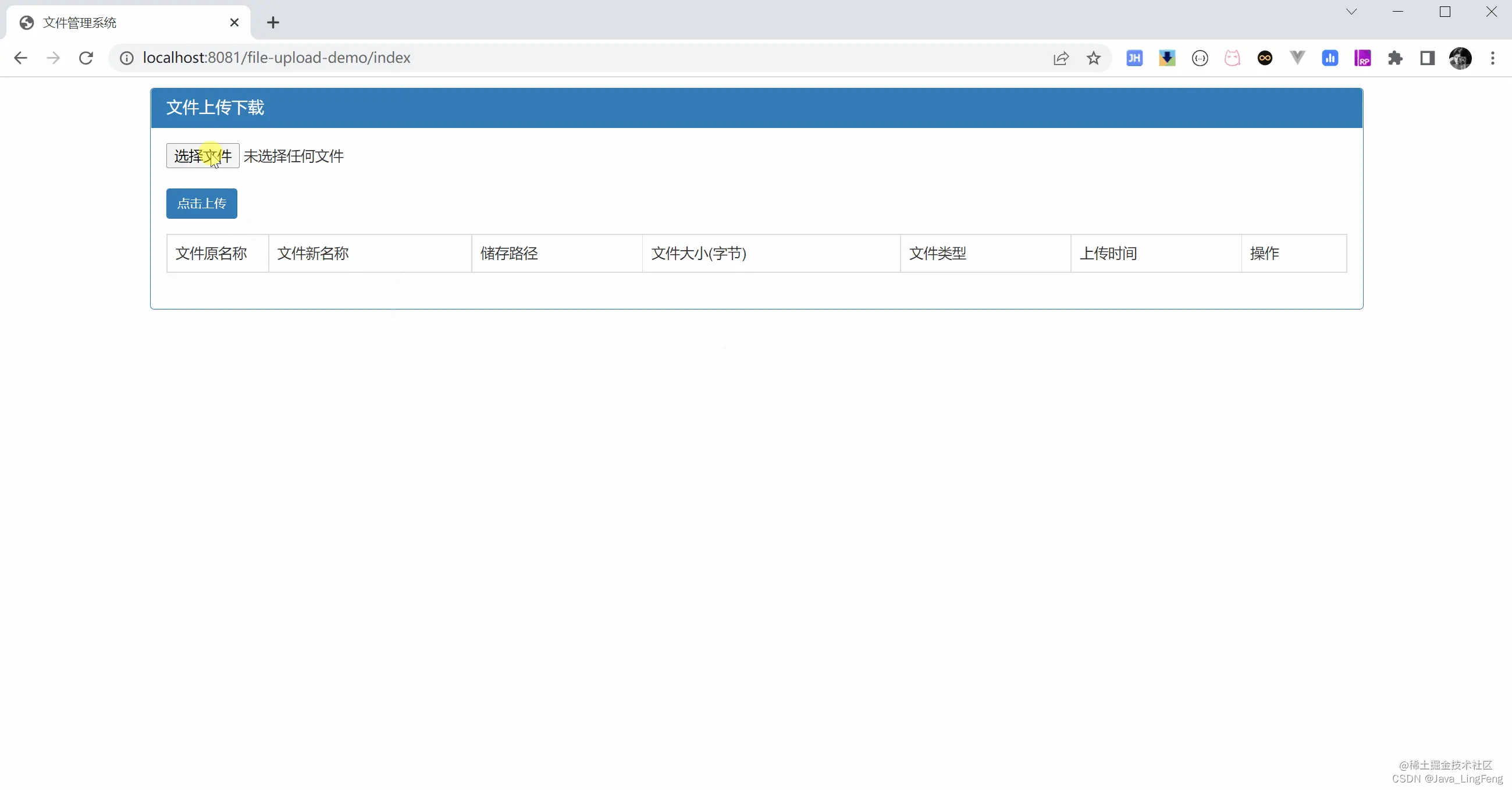This screenshot has height=790, width=1512.
Task: Click the browser back arrow
Action: coord(20,58)
